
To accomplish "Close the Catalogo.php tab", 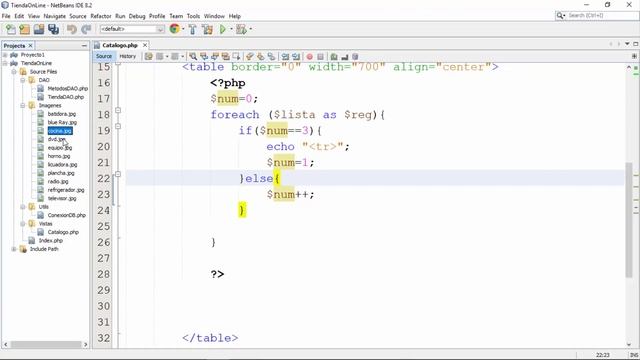I will point(145,45).
